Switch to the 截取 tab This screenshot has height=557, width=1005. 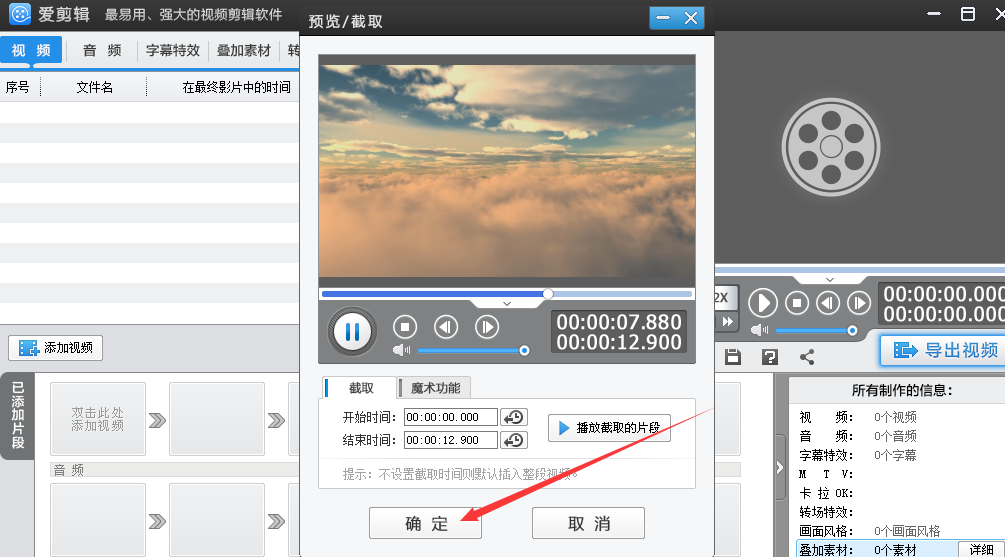click(359, 388)
